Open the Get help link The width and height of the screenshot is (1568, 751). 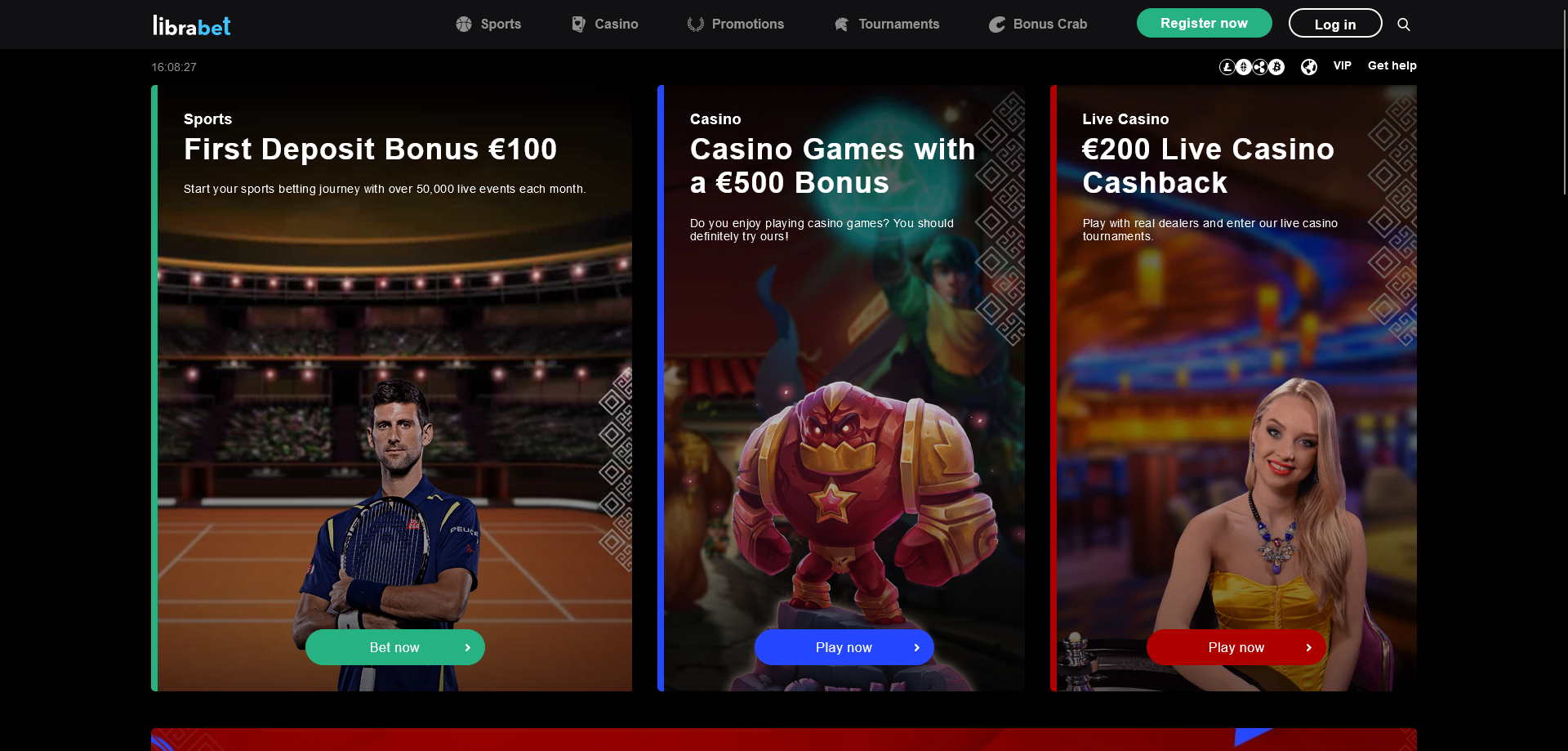pyautogui.click(x=1392, y=65)
